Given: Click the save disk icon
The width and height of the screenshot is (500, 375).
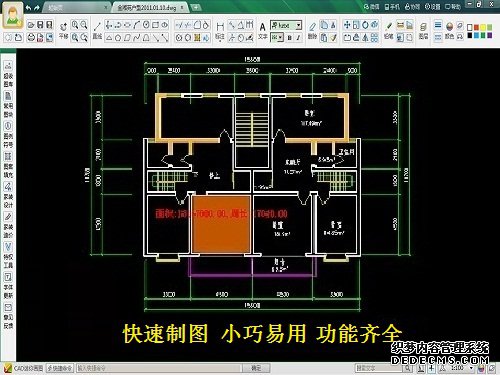Looking at the screenshot, I should (x=40, y=25).
